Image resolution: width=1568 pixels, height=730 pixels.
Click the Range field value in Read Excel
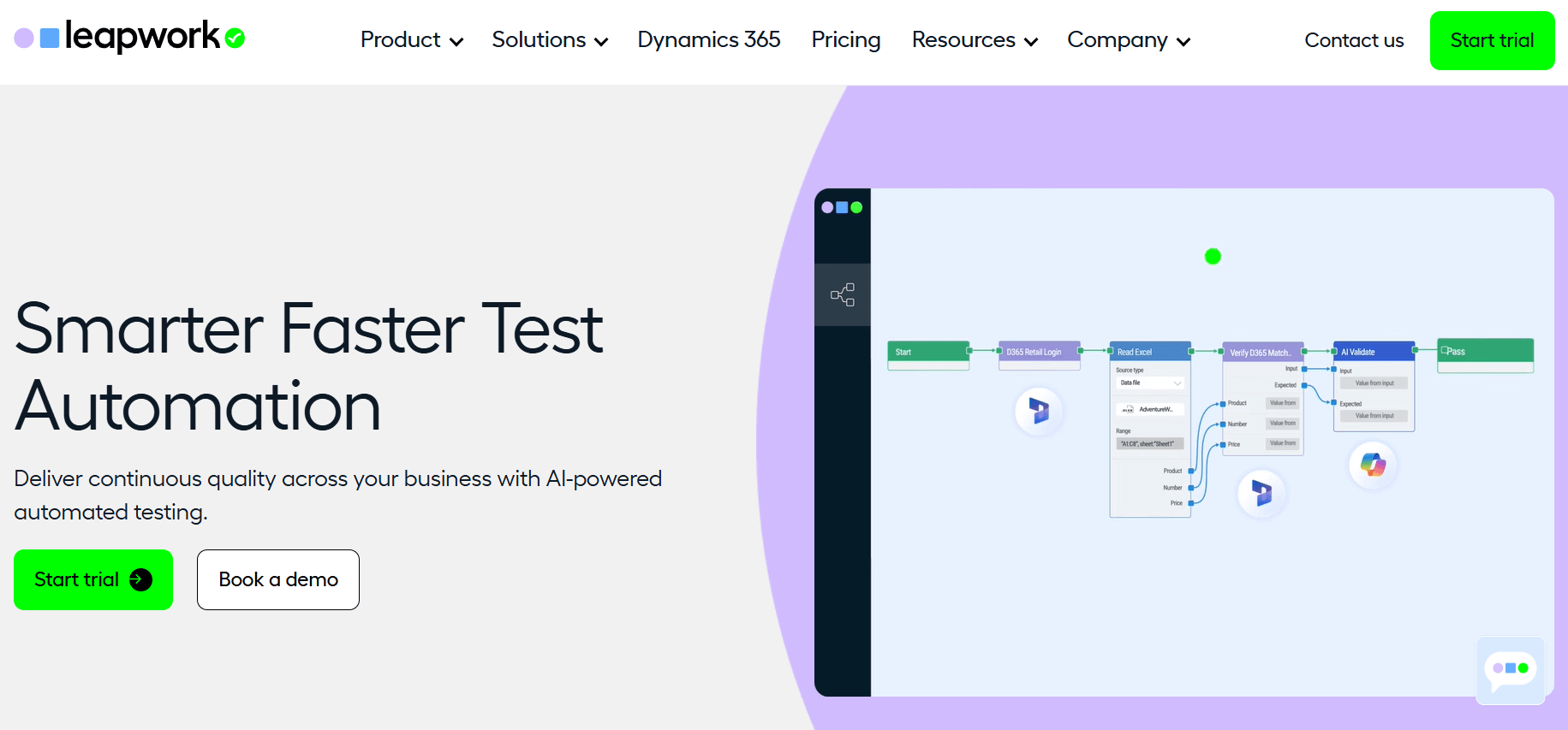(x=1149, y=443)
